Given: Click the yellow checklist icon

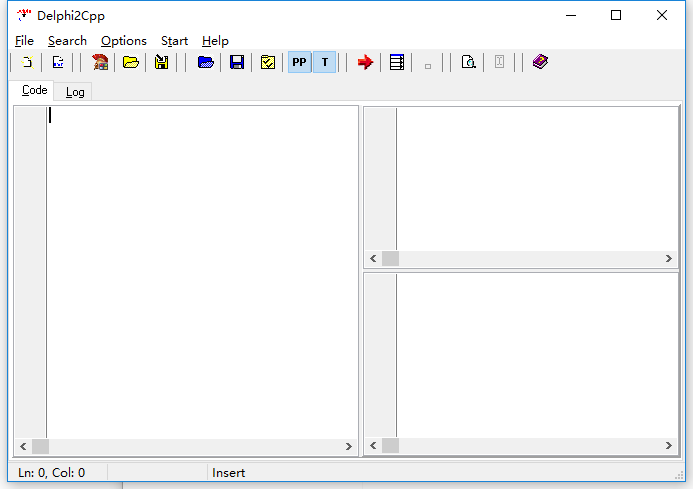Looking at the screenshot, I should tap(268, 62).
